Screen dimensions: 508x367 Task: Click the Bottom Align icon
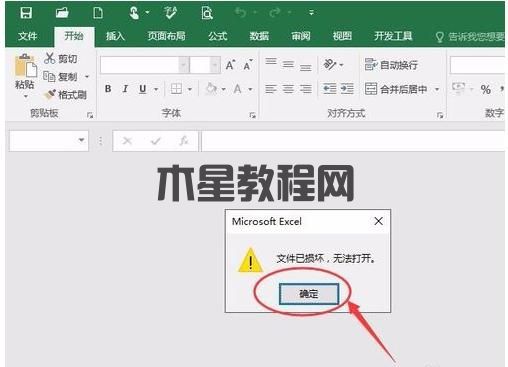pyautogui.click(x=306, y=67)
